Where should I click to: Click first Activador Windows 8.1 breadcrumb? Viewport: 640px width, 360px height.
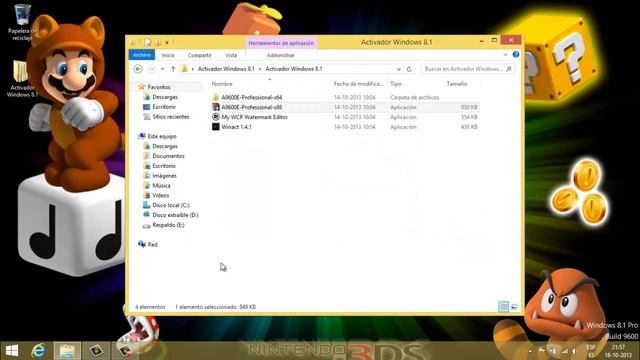pos(226,69)
